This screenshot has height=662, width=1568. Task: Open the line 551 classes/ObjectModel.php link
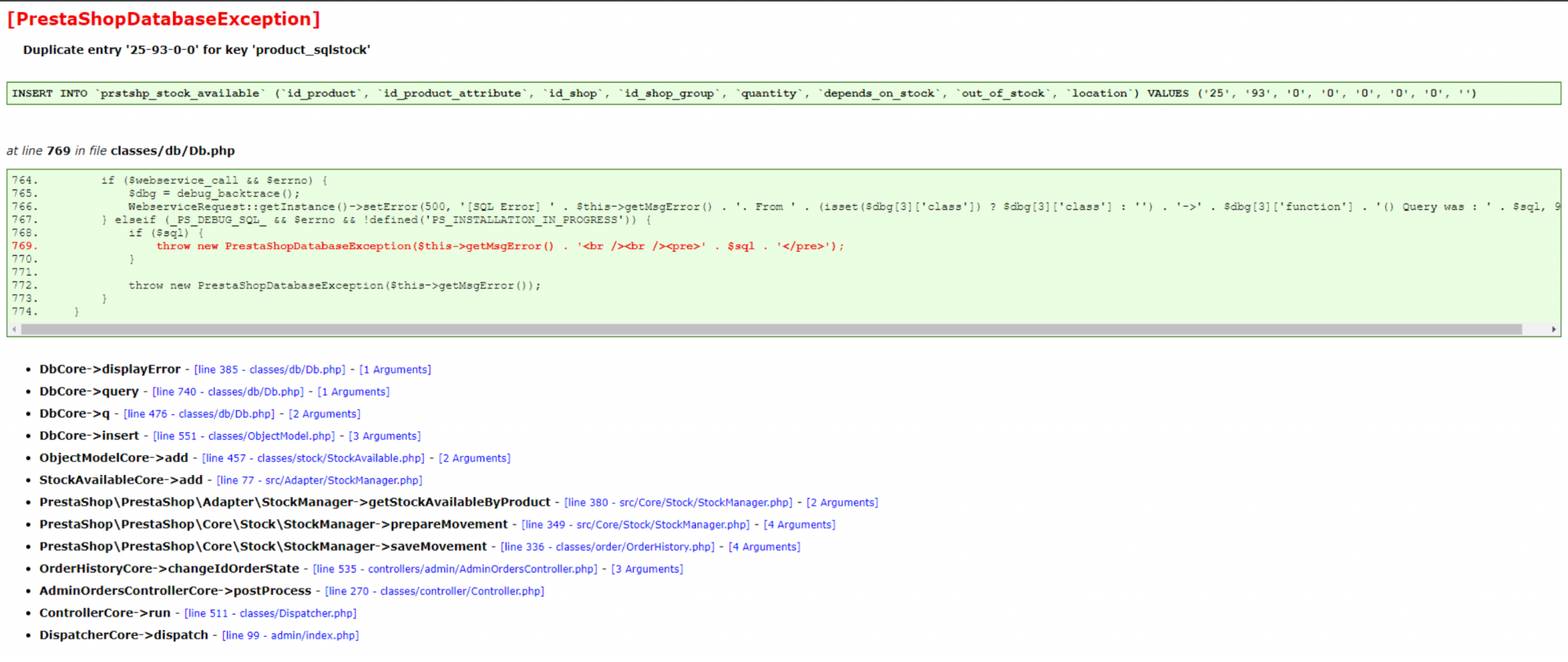coord(244,436)
